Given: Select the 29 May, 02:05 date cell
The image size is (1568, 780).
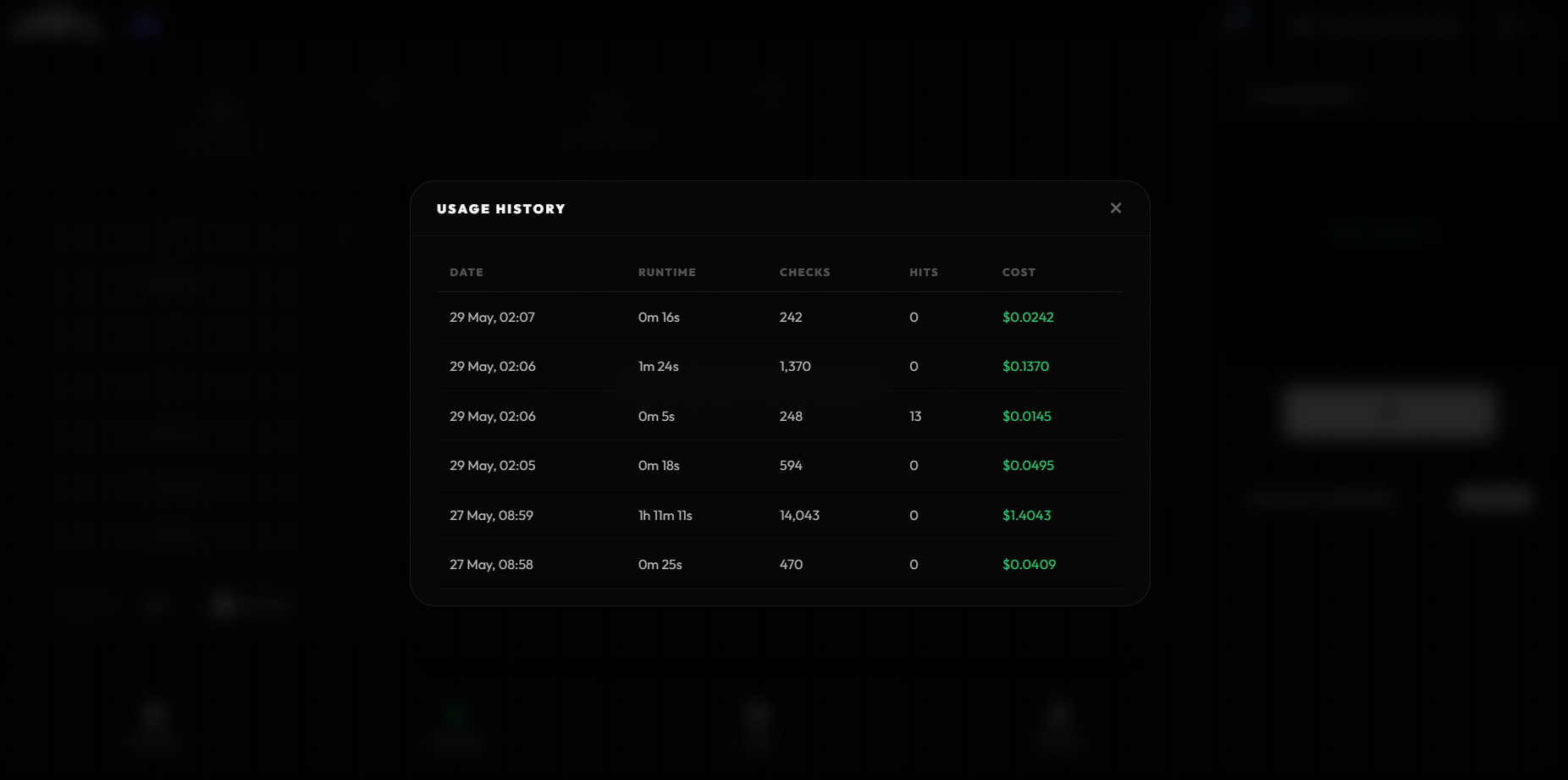Looking at the screenshot, I should point(493,466).
